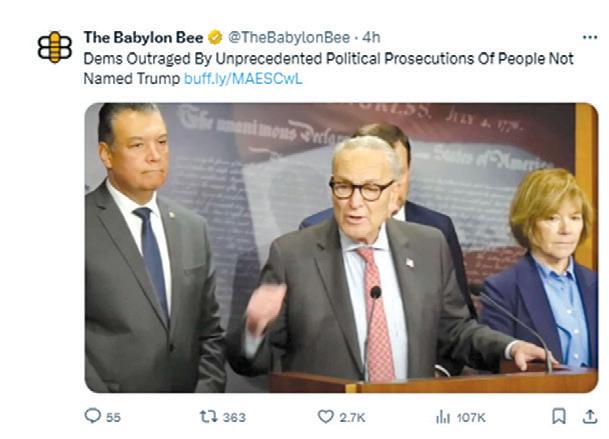Click the 2.7K likes count
The width and height of the screenshot is (609, 439).
pyautogui.click(x=352, y=418)
